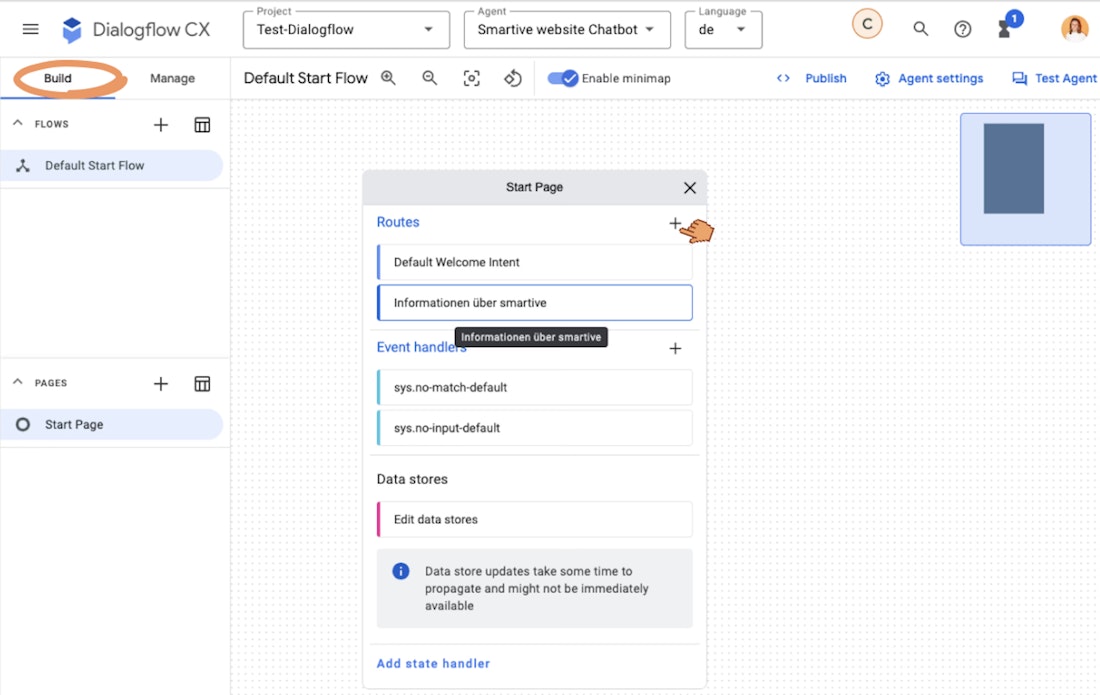Select Default Start Flow in flows list
The width and height of the screenshot is (1100, 695).
point(112,166)
